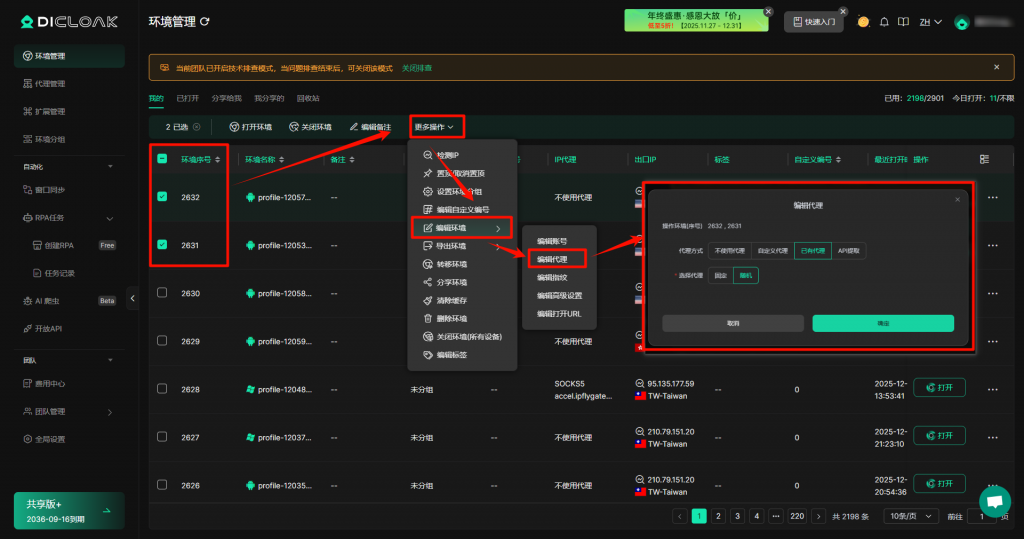Toggle the select-all checkbox in table header
The height and width of the screenshot is (539, 1024).
pos(162,159)
